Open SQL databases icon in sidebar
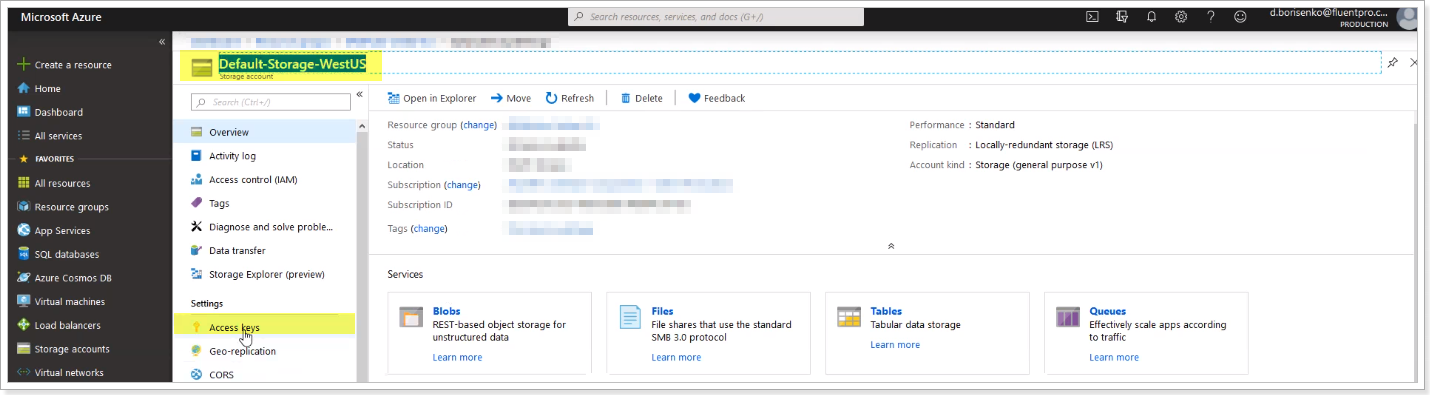The height and width of the screenshot is (395, 1430). click(24, 254)
